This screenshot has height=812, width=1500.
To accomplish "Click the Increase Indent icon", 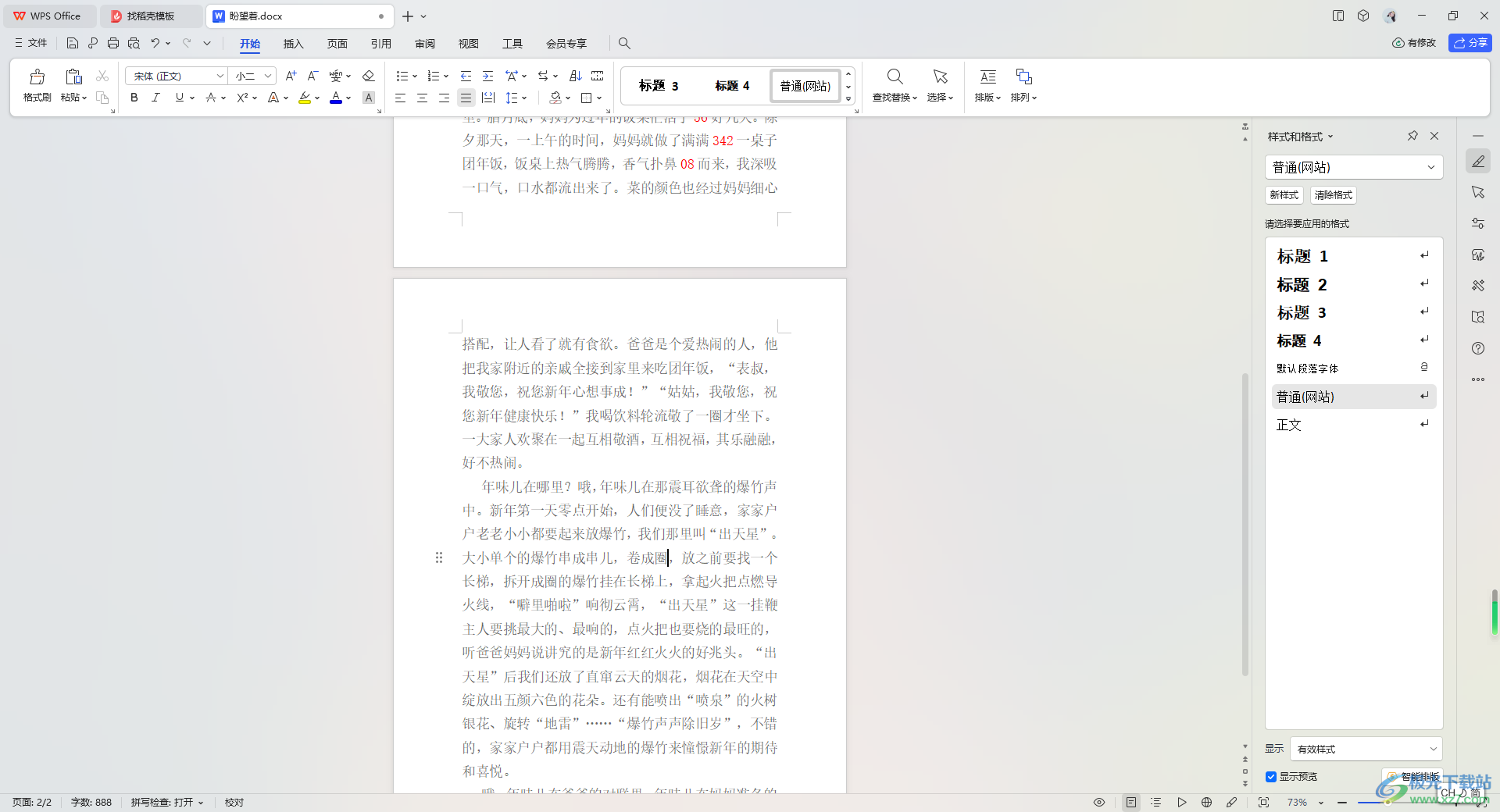I will [x=487, y=76].
